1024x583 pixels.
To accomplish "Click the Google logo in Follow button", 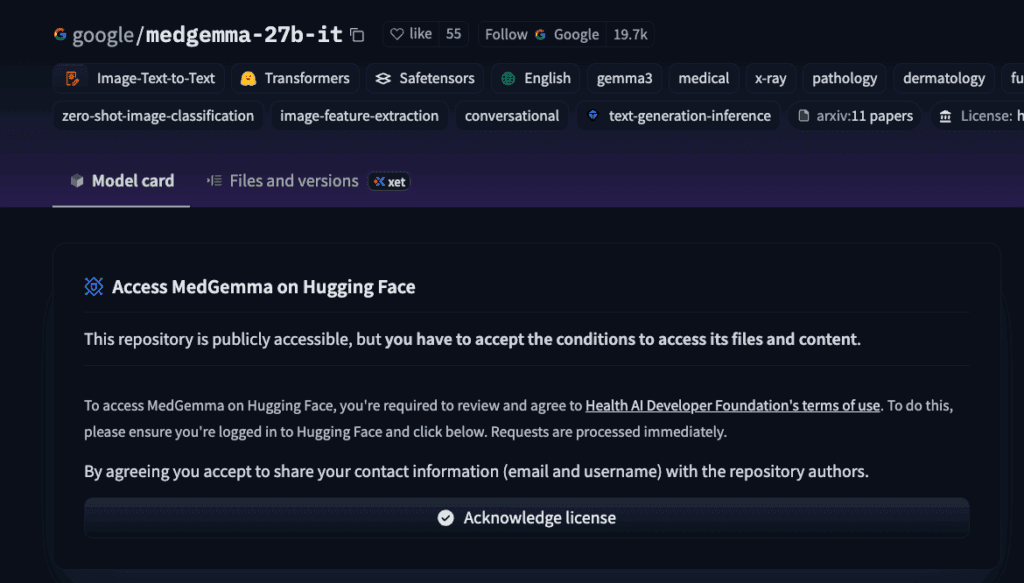I will (540, 34).
